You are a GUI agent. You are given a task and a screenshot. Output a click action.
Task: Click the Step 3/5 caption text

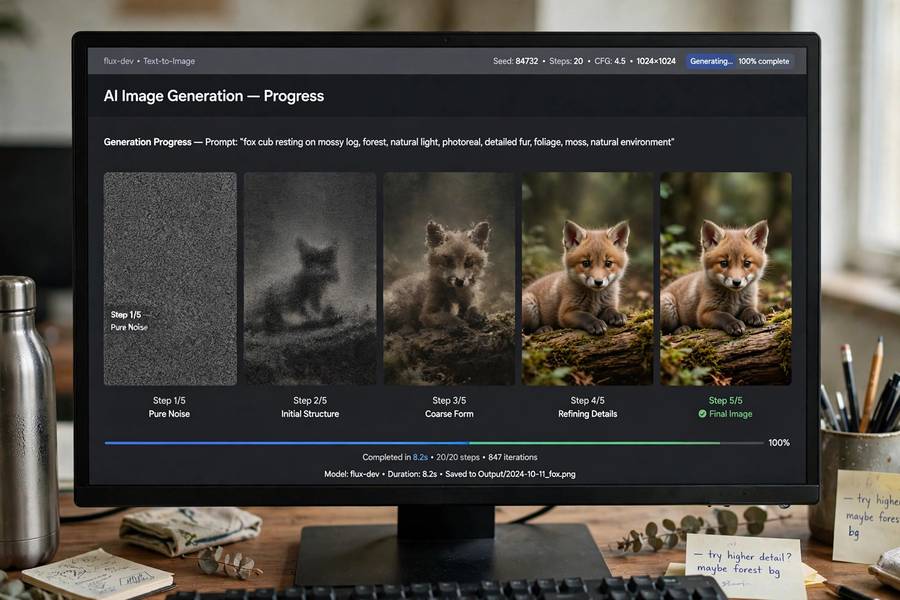[449, 400]
